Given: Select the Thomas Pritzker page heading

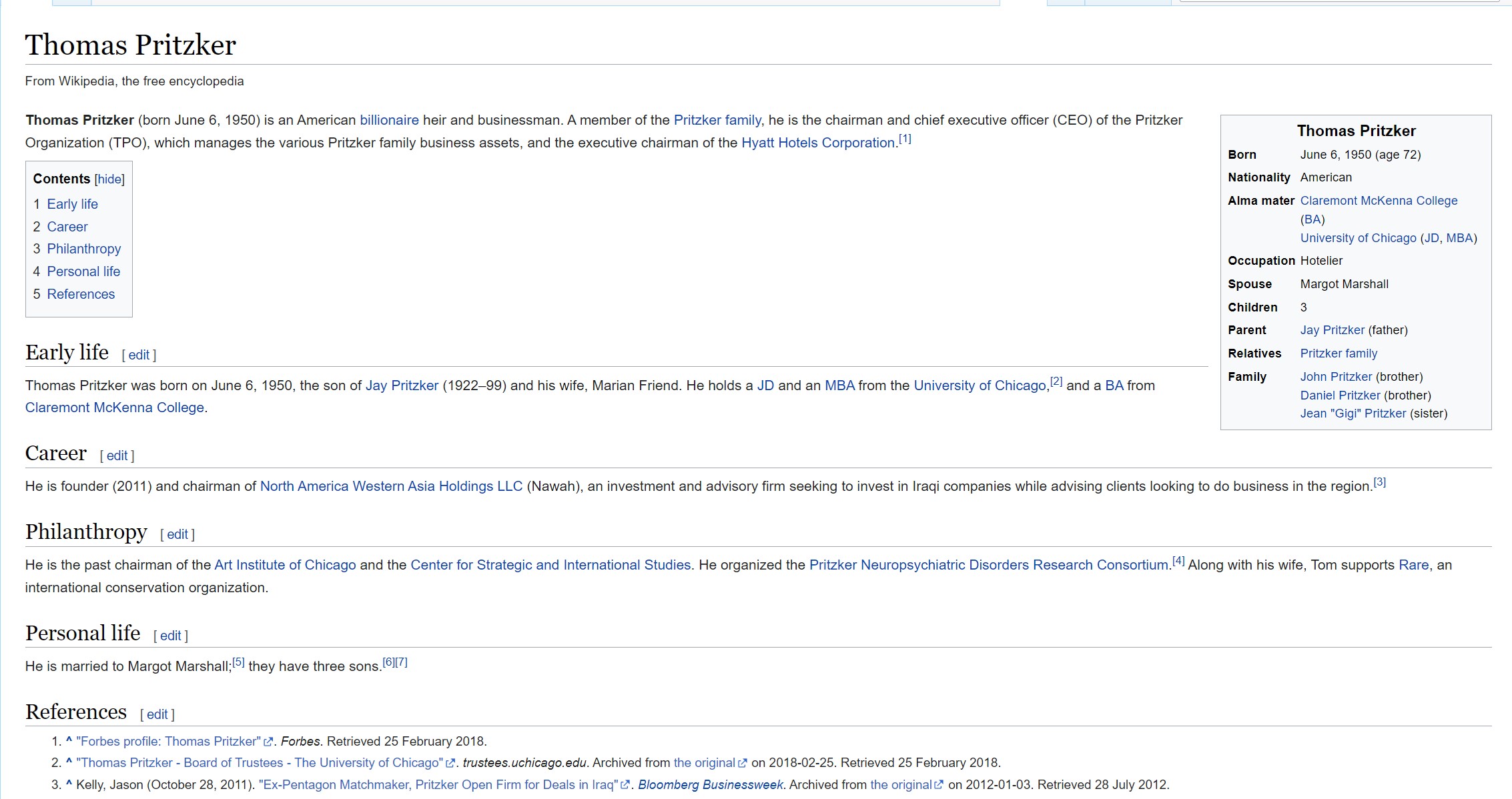Looking at the screenshot, I should 131,45.
